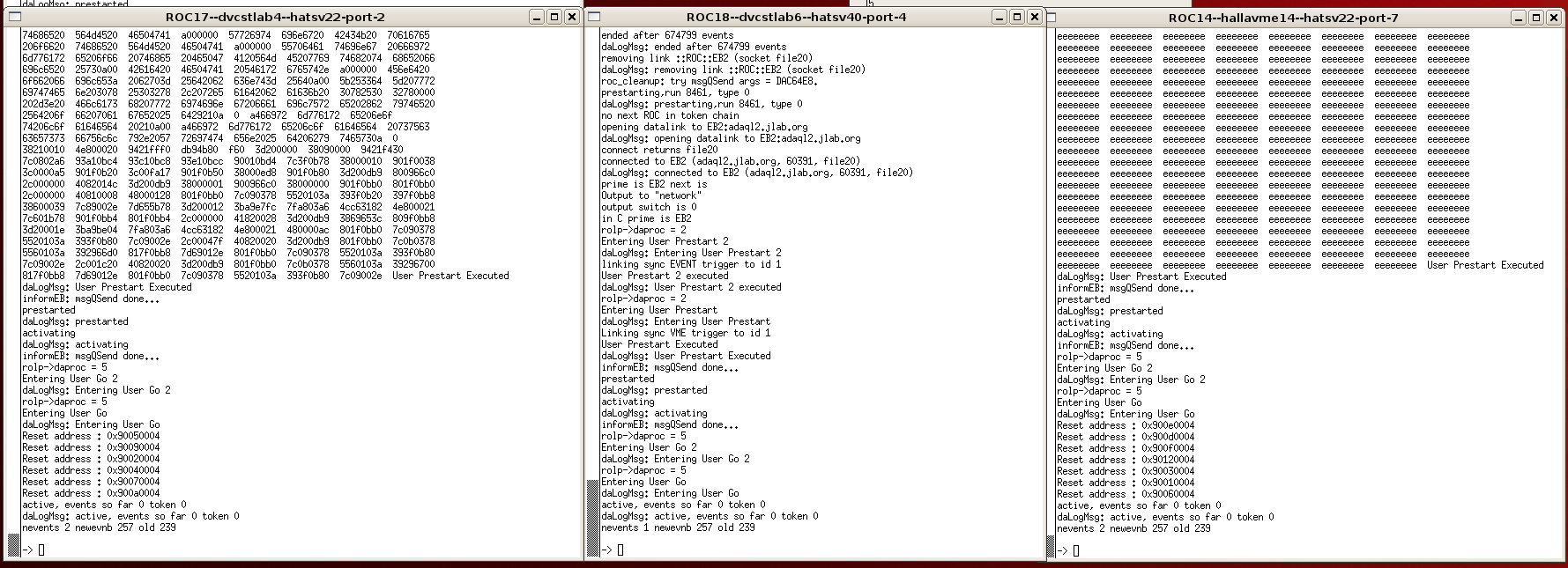
Task: Close the ROC17 terminal window
Action: click(571, 17)
